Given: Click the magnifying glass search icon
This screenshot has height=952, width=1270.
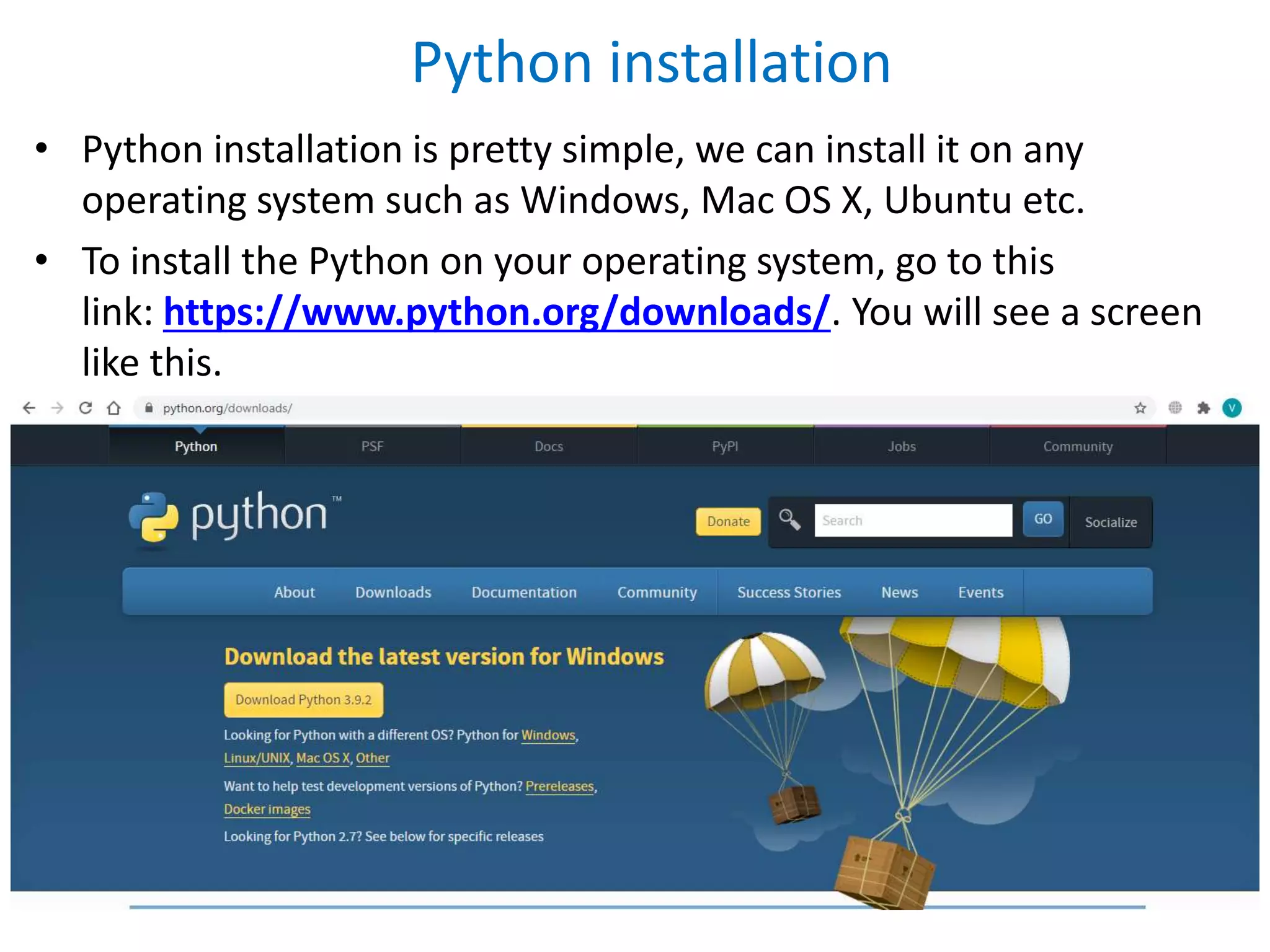Looking at the screenshot, I should point(789,519).
